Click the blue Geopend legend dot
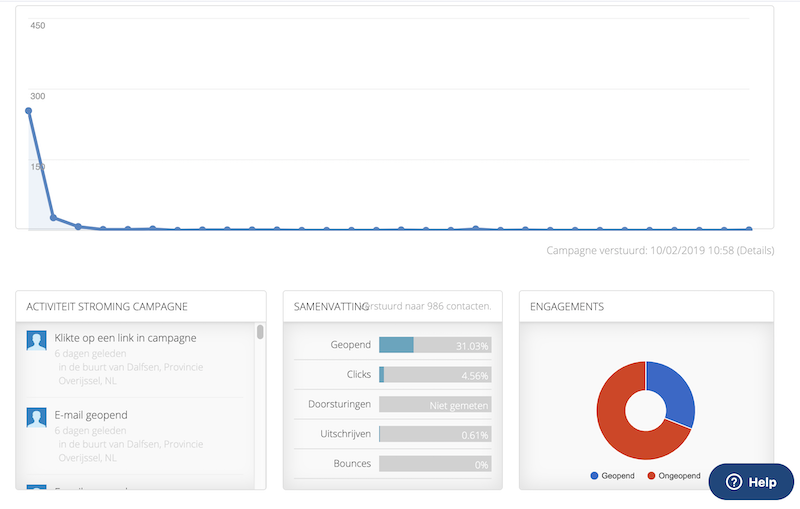 [x=596, y=476]
